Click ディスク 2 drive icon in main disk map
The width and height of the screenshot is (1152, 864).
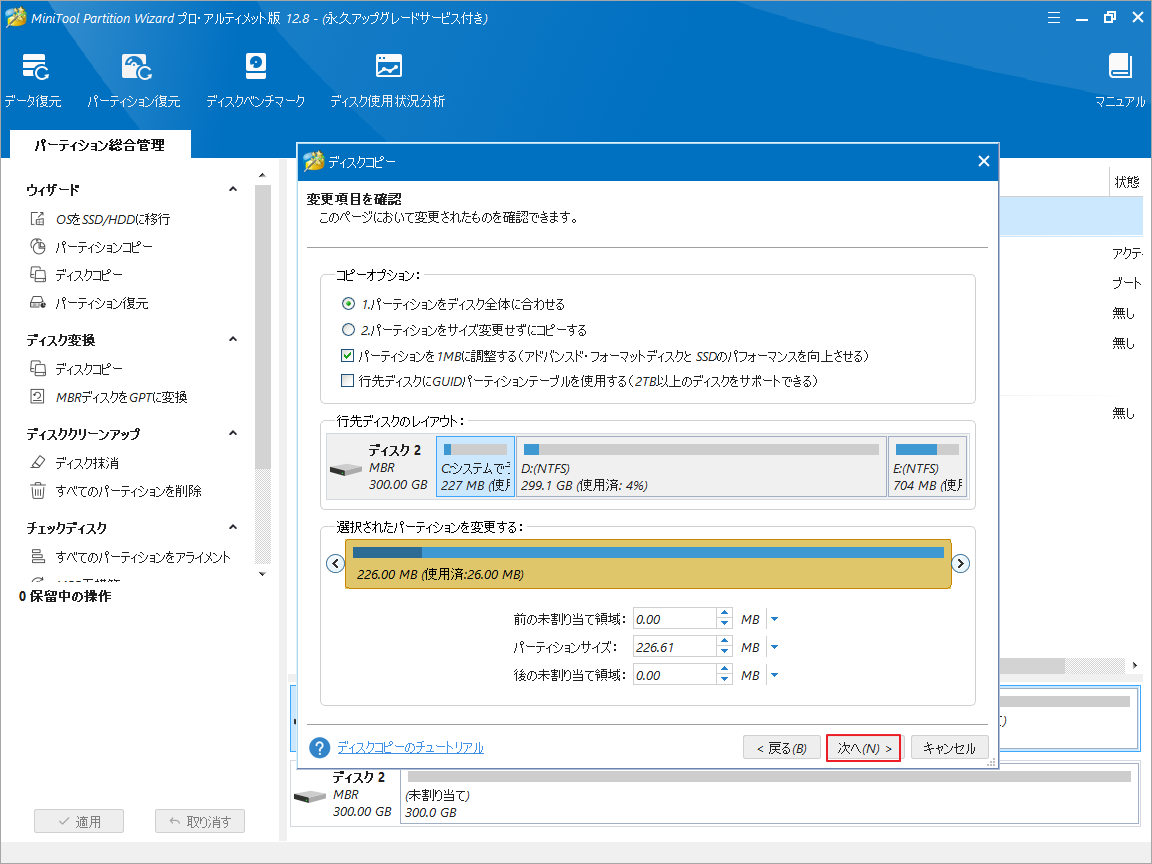(x=309, y=796)
